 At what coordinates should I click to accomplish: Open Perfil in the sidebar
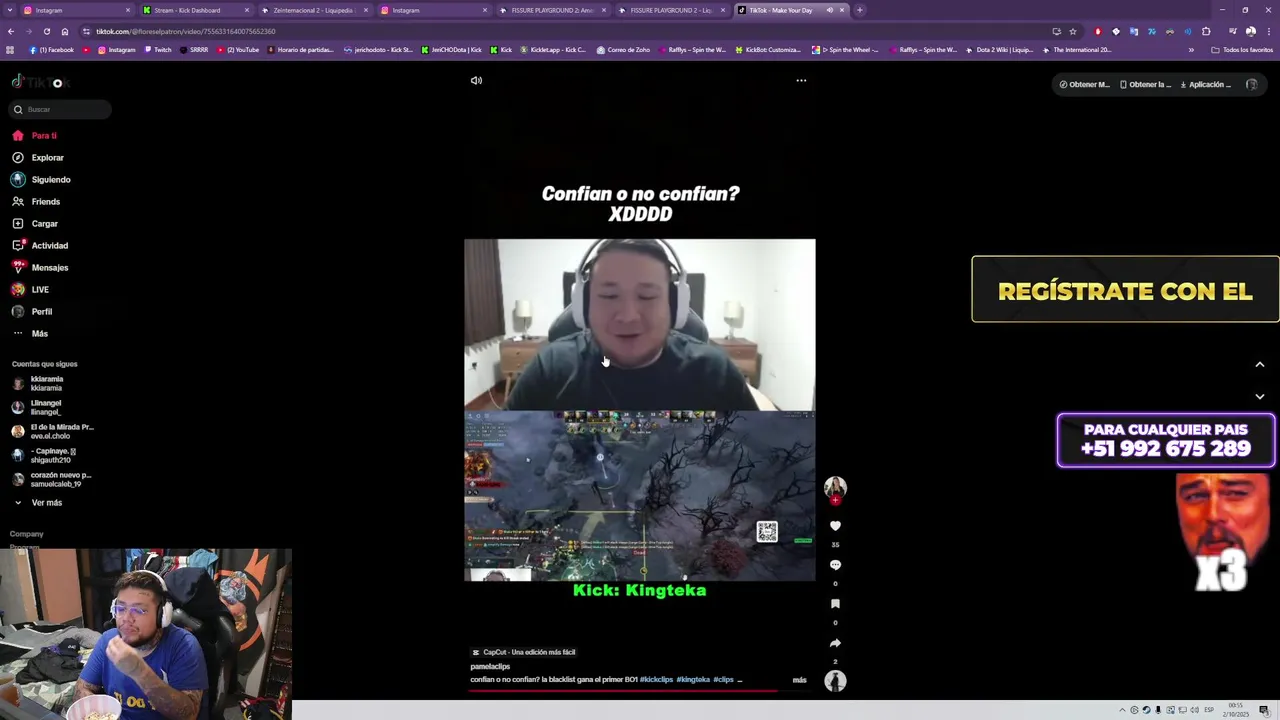[32, 311]
